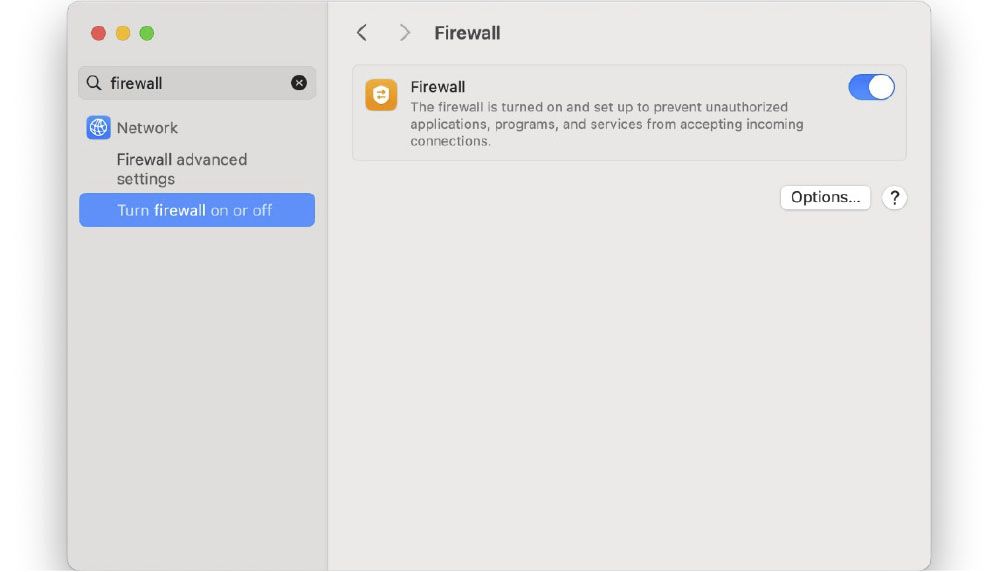Close the System Settings window
The width and height of the screenshot is (1000, 572).
coord(98,33)
